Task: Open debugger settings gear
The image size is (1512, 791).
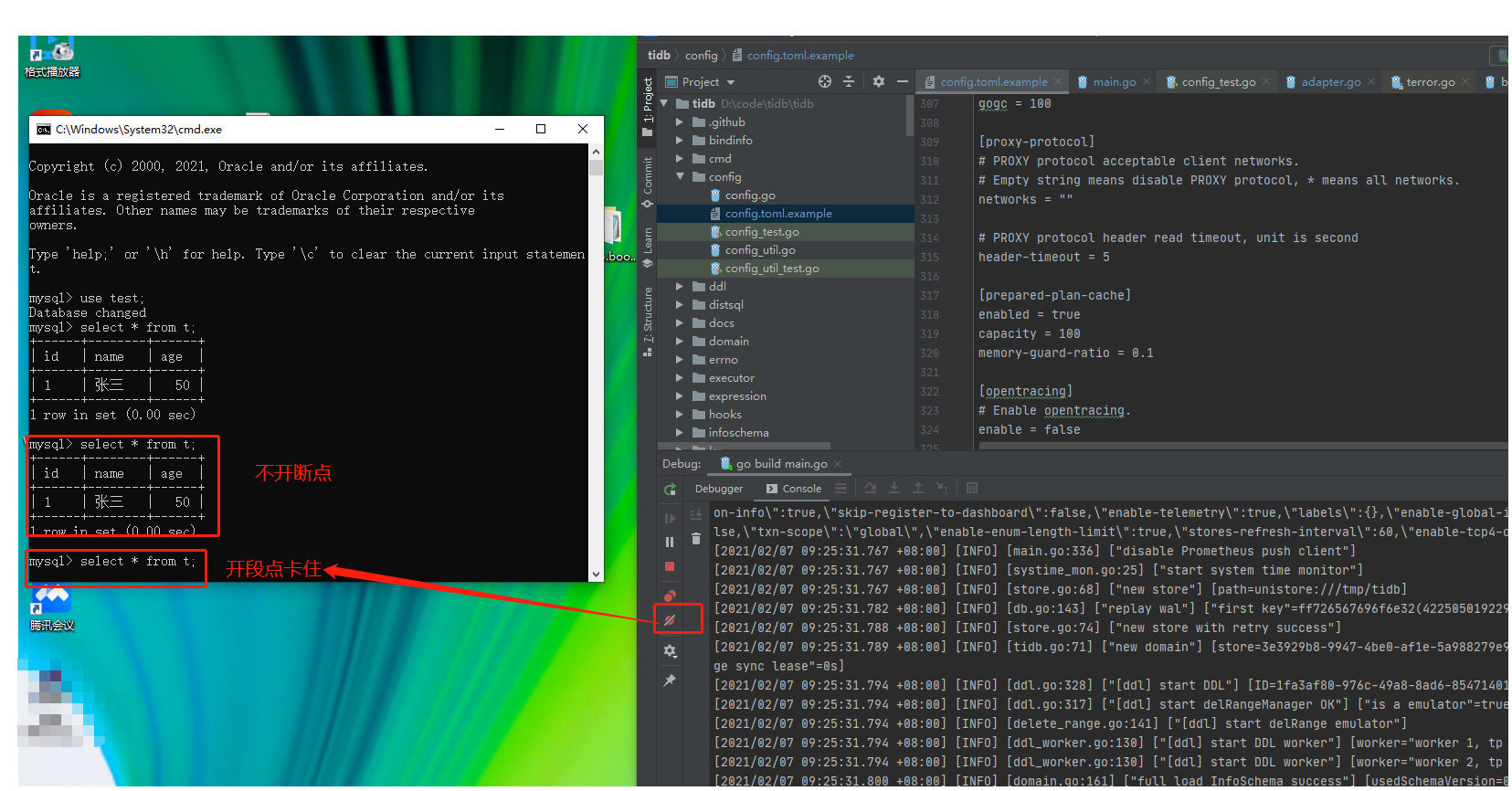Action: pos(670,651)
